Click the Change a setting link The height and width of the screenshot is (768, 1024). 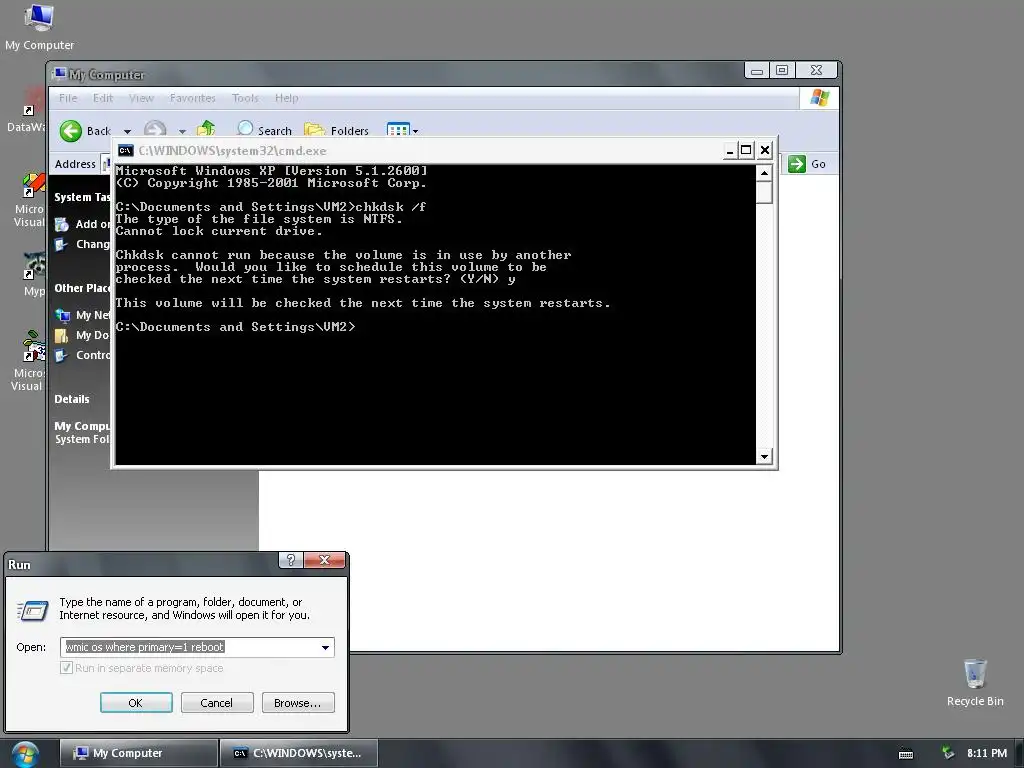tap(92, 244)
